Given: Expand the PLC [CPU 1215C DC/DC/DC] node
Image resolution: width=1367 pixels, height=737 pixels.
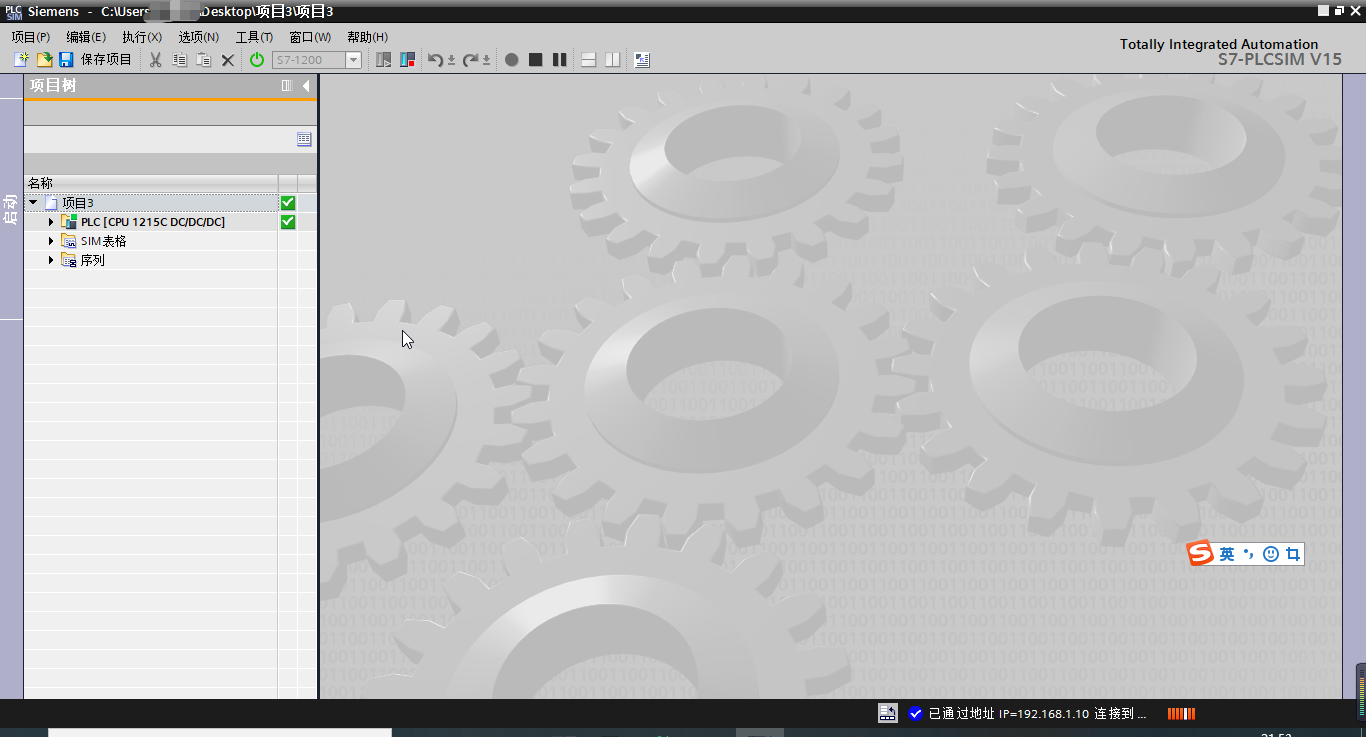Looking at the screenshot, I should 51,221.
